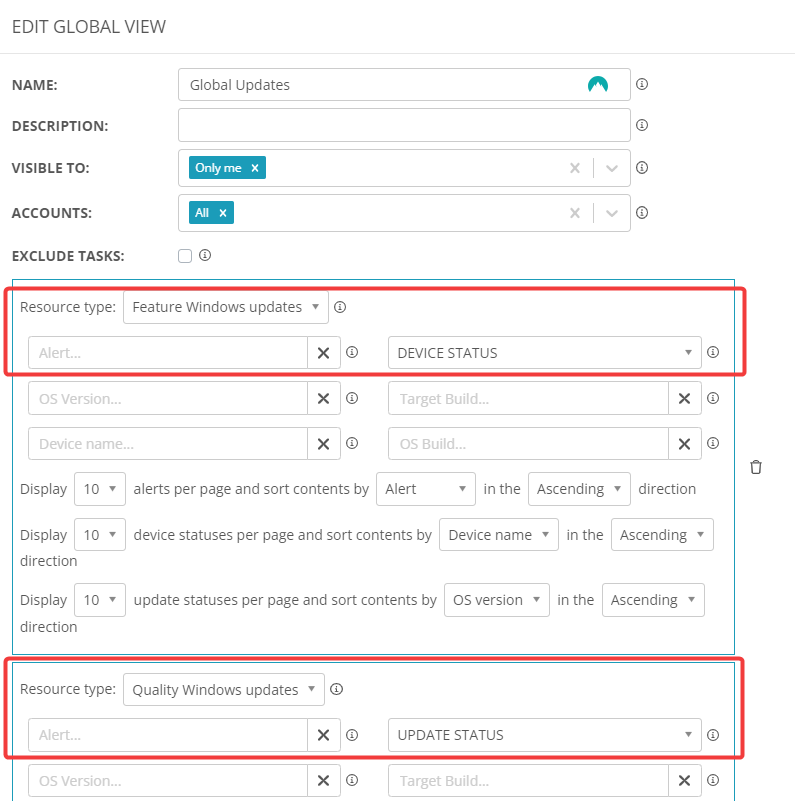
Task: Expand the Visible To dropdown chevron
Action: tap(612, 168)
